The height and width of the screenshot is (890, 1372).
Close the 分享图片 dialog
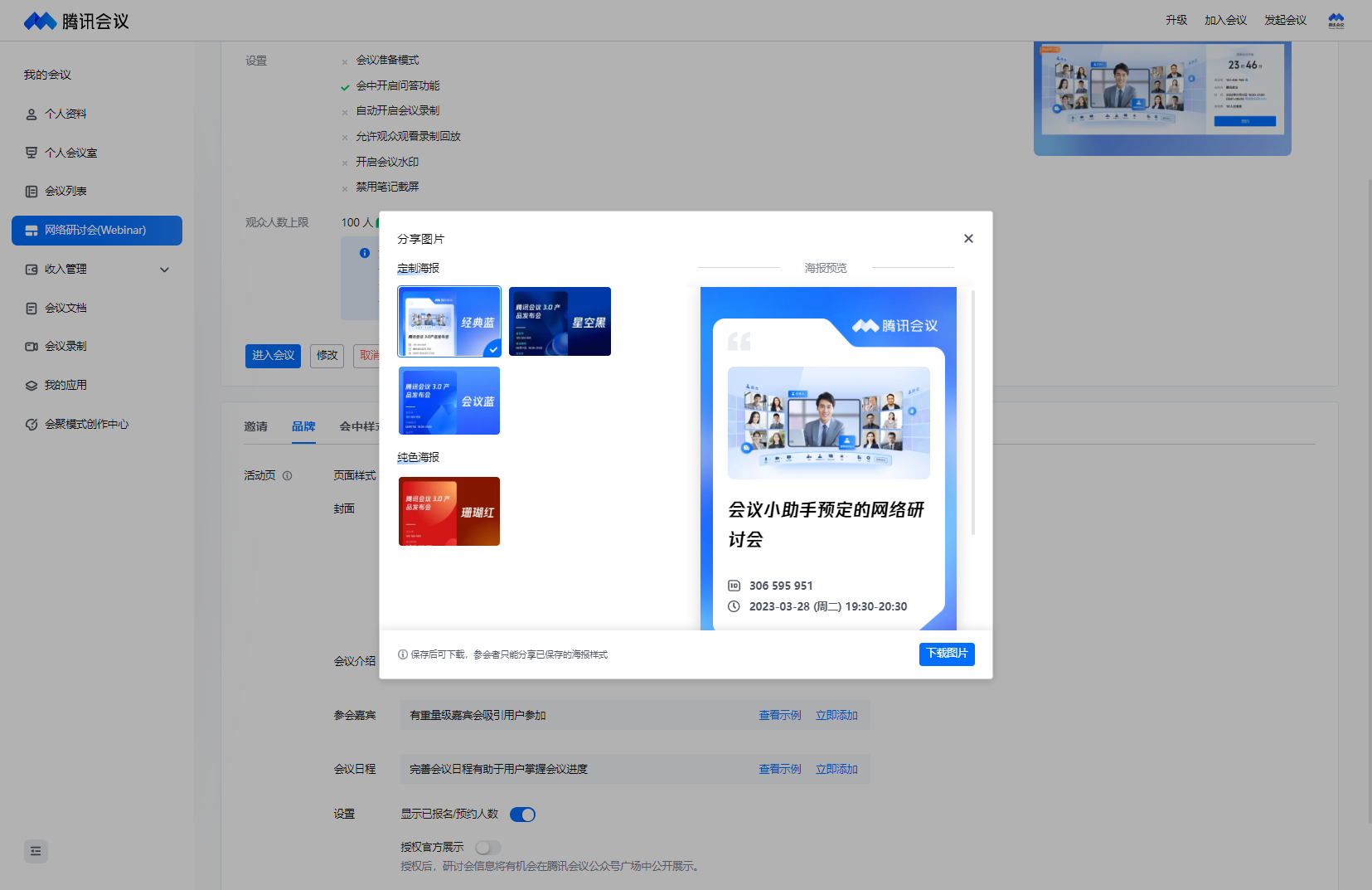coord(968,239)
